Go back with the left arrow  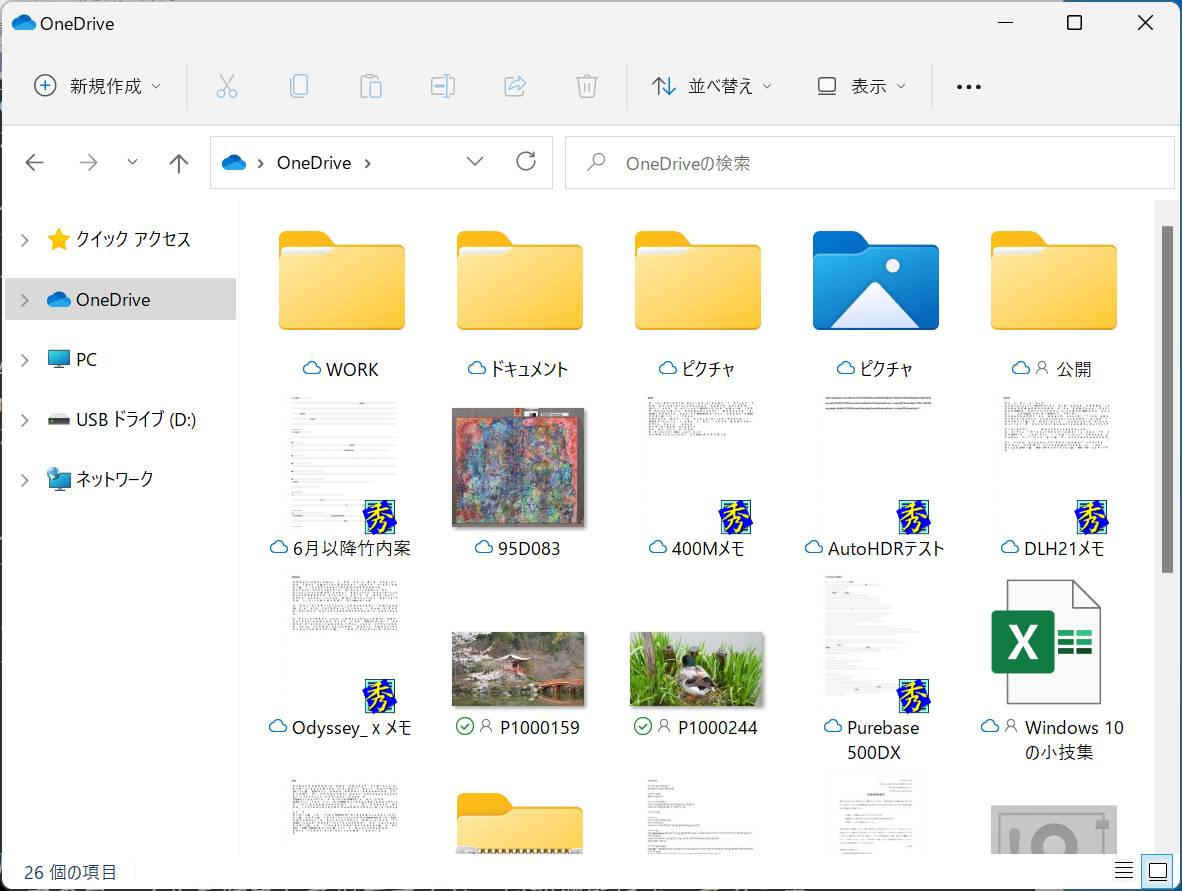coord(35,162)
